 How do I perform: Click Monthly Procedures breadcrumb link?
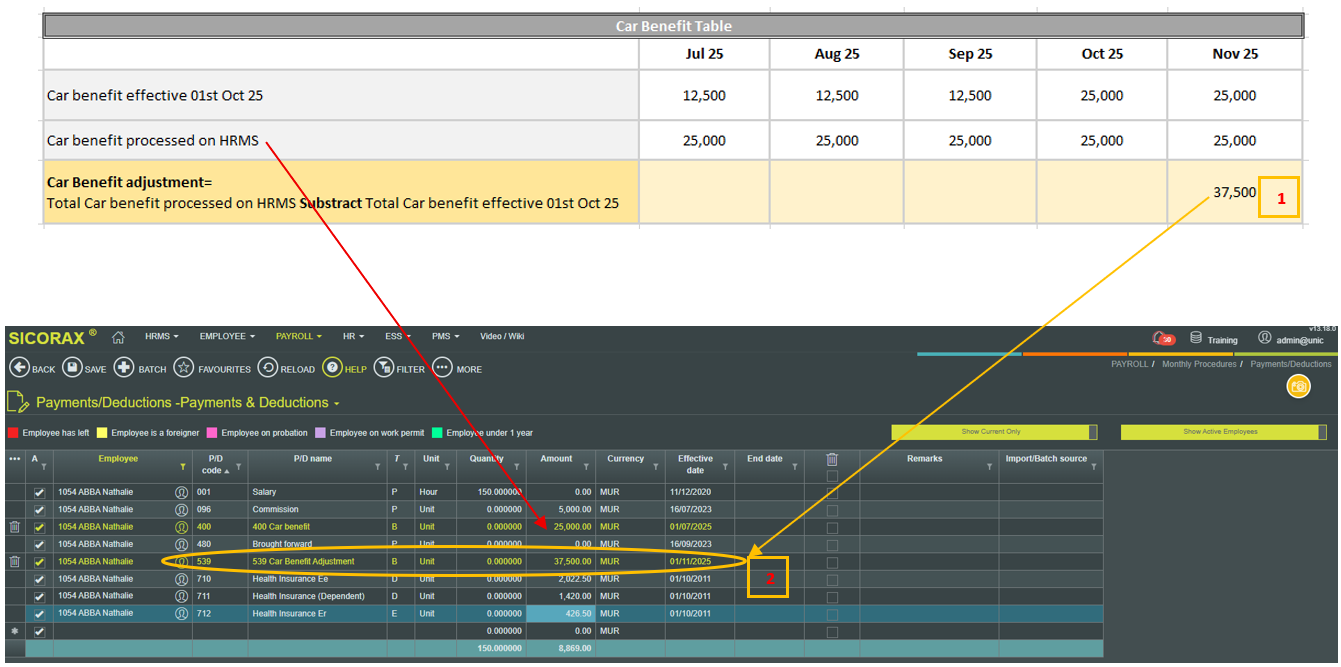[1198, 364]
